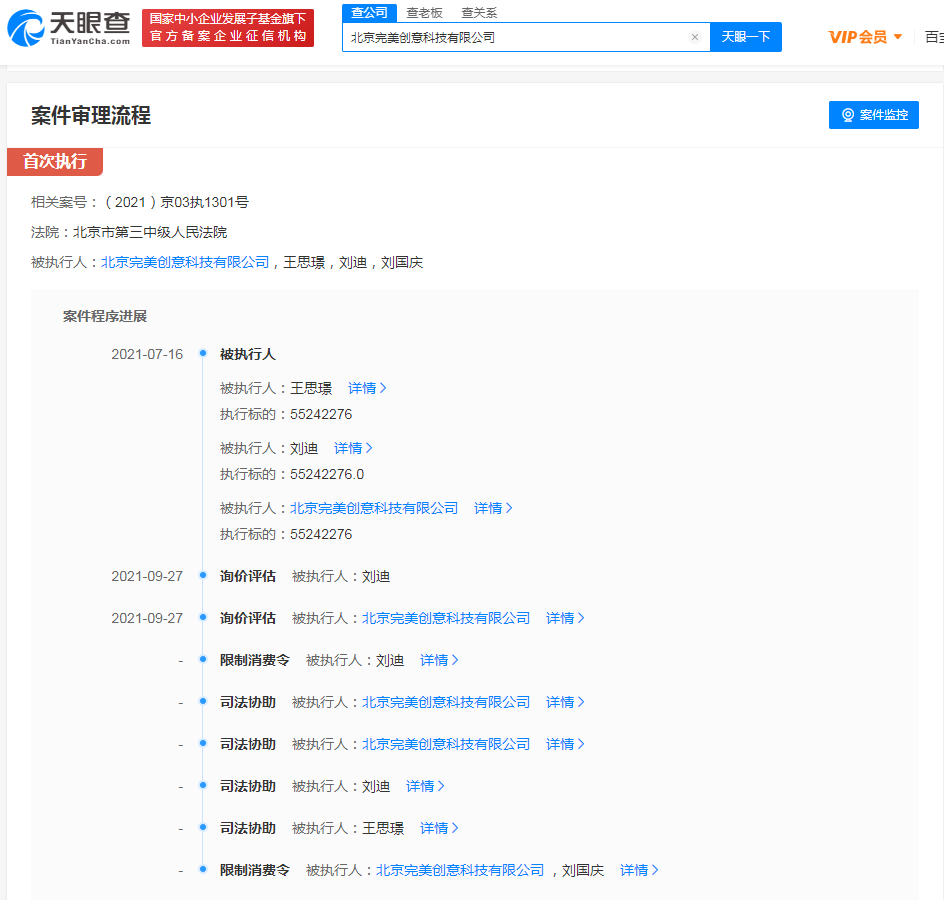Screen dimensions: 944x900
Task: Click the official credit agency red banner
Action: 228,28
